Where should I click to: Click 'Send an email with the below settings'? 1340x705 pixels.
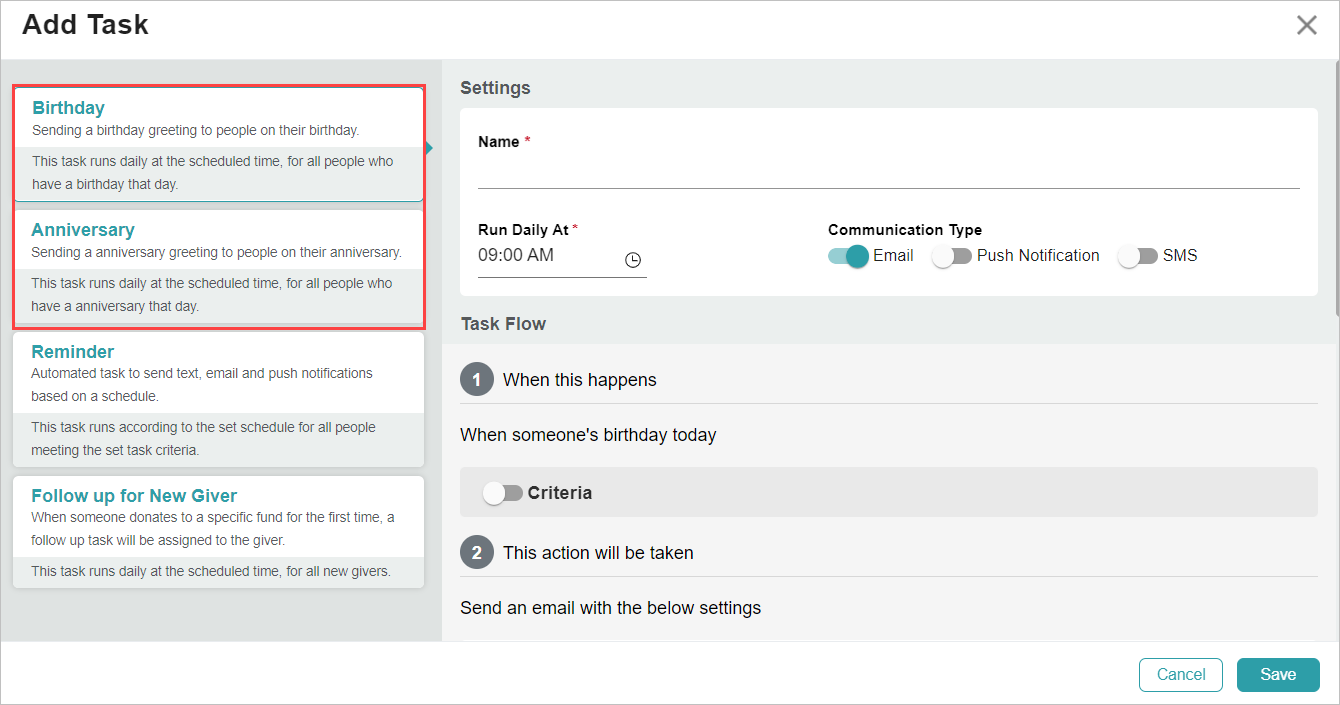click(610, 608)
